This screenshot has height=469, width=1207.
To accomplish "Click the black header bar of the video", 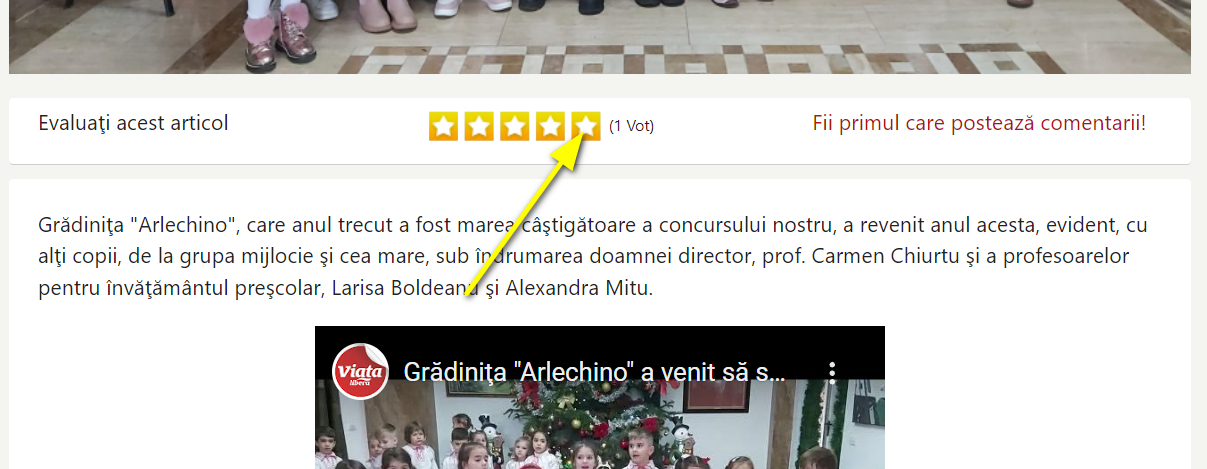I will [x=600, y=352].
